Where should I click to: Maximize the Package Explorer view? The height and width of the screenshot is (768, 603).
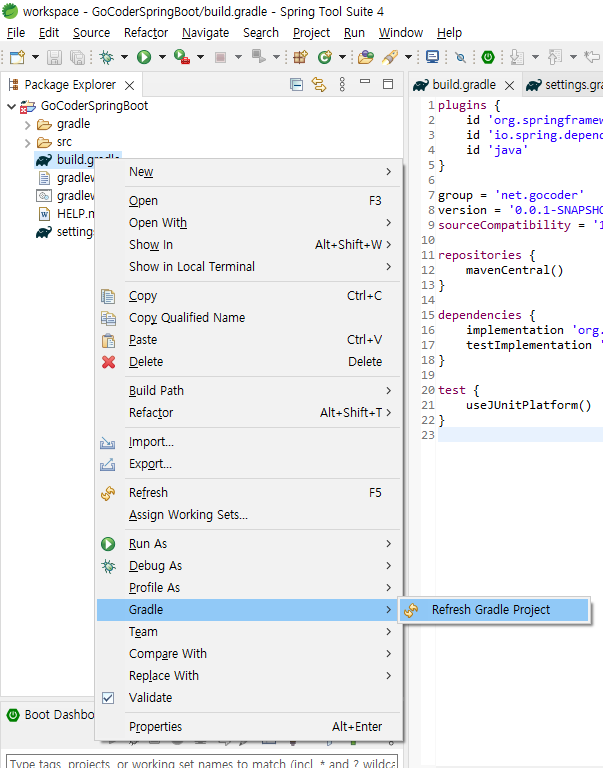[x=388, y=84]
